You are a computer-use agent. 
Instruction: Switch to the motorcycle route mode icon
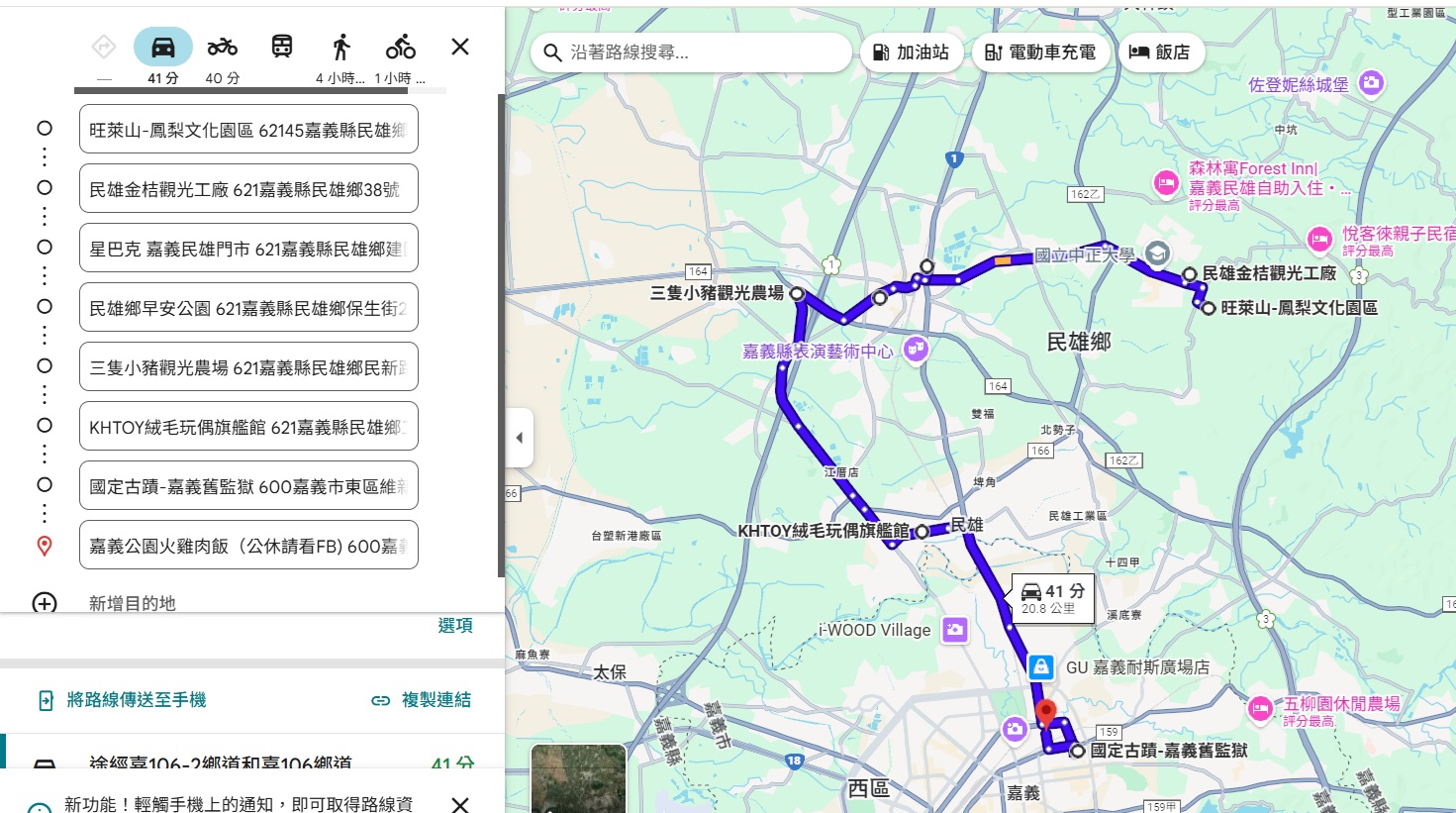coord(221,46)
